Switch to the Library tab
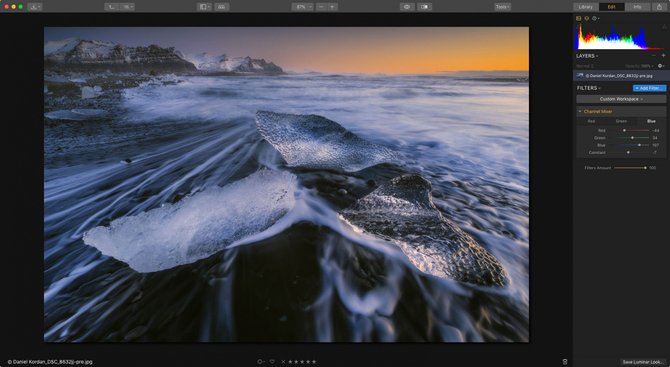The image size is (670, 367). [586, 7]
